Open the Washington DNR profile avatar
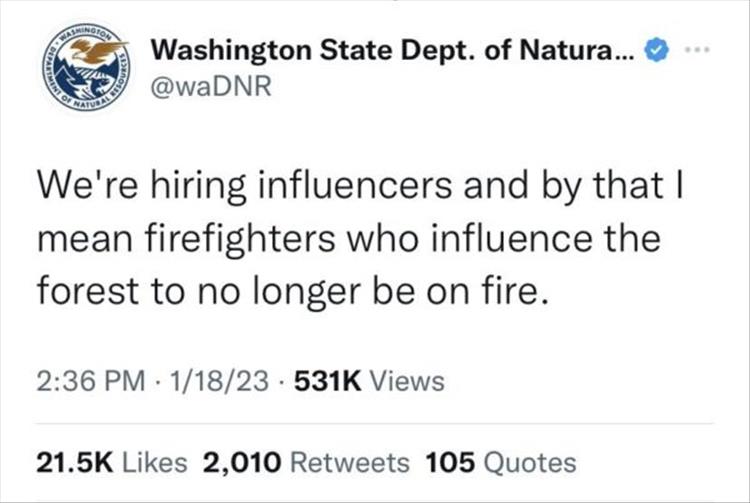 (x=84, y=68)
